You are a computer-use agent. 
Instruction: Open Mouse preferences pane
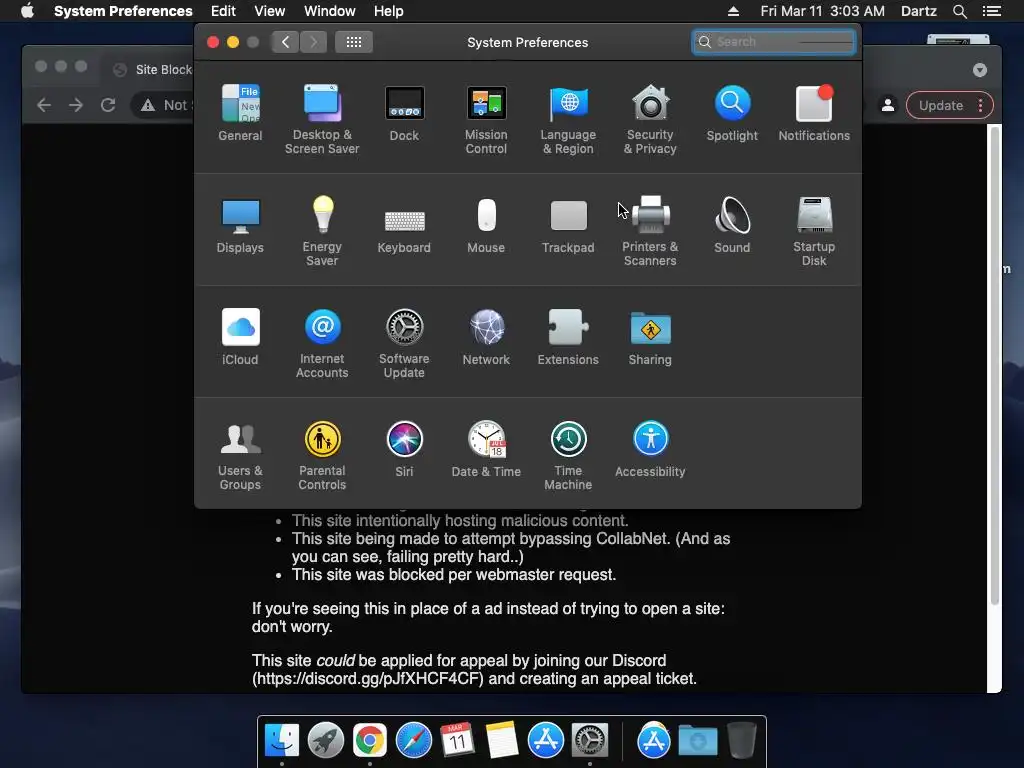click(x=486, y=225)
